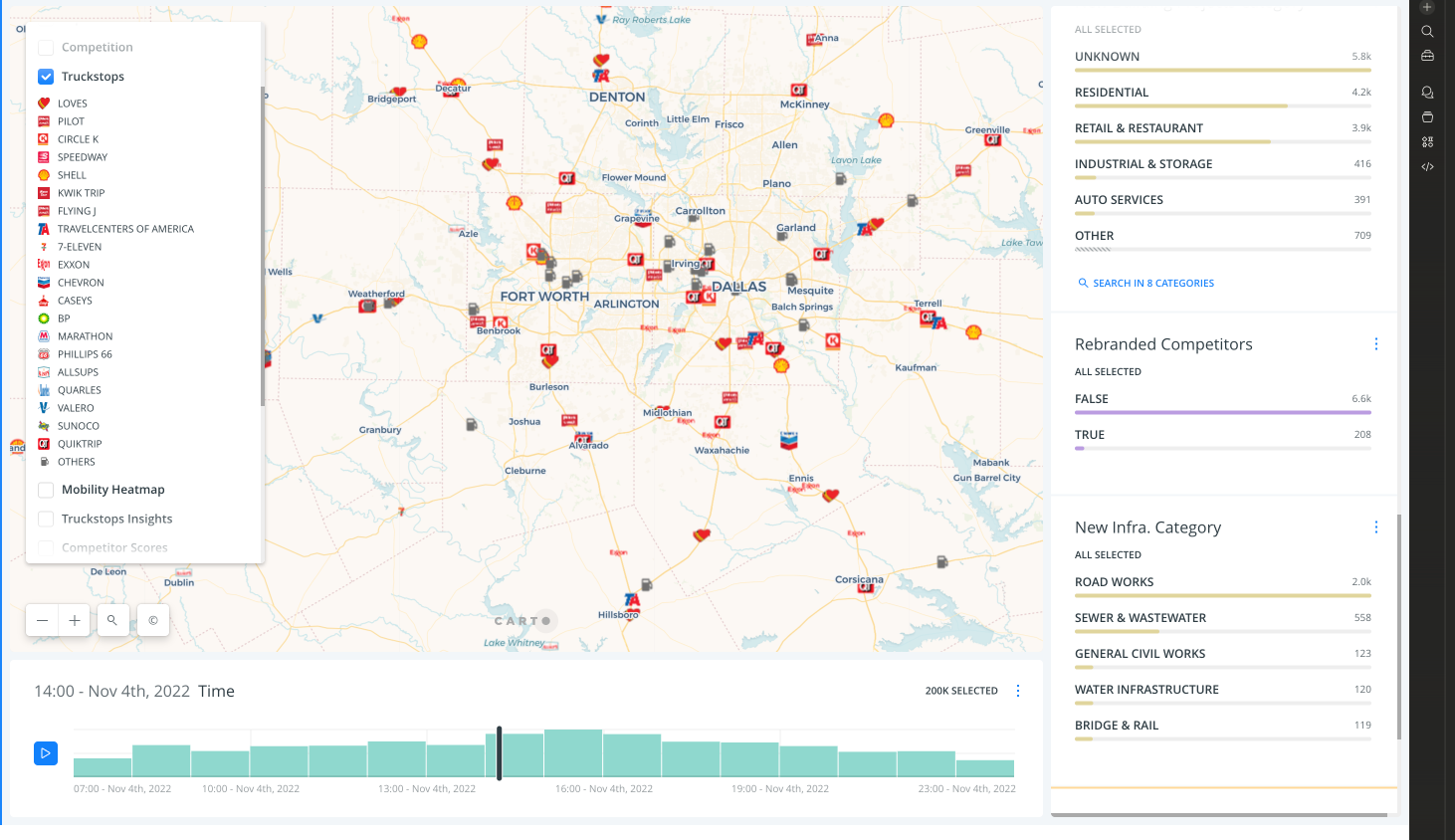
Task: Select the ROAD WORKS infrastructure category
Action: 1114,581
